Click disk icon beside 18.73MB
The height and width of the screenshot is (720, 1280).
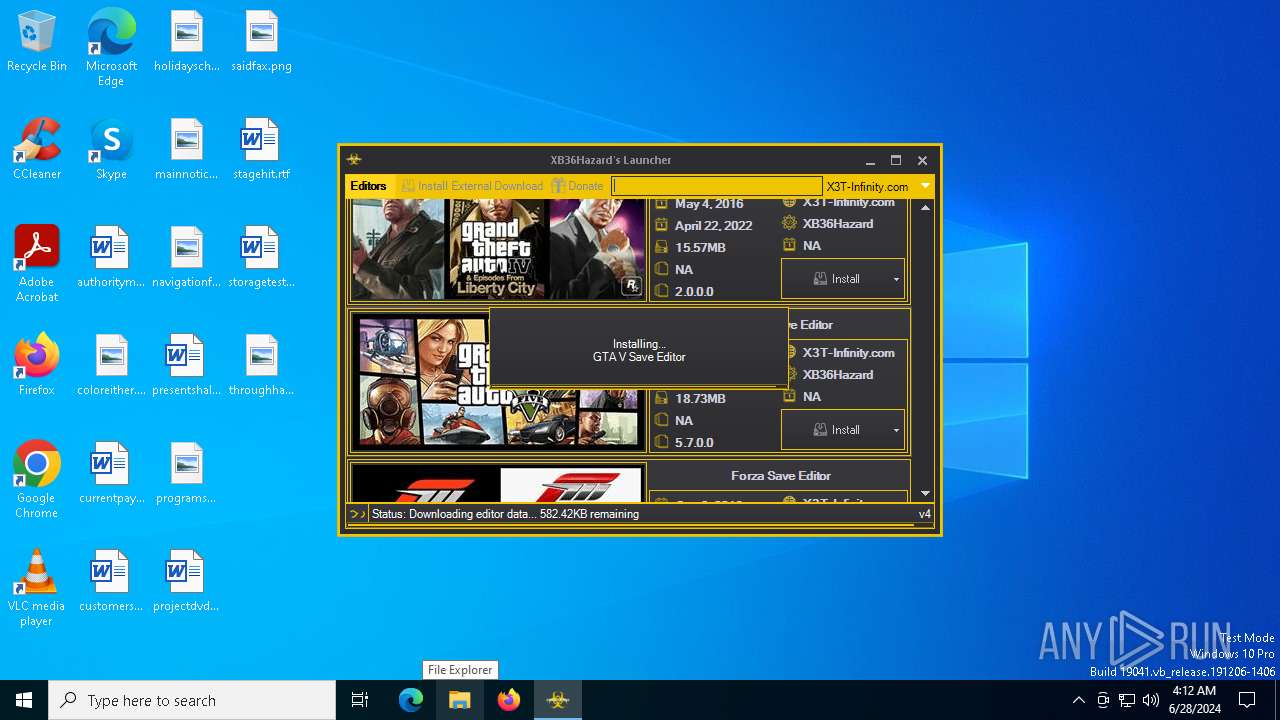(x=661, y=398)
